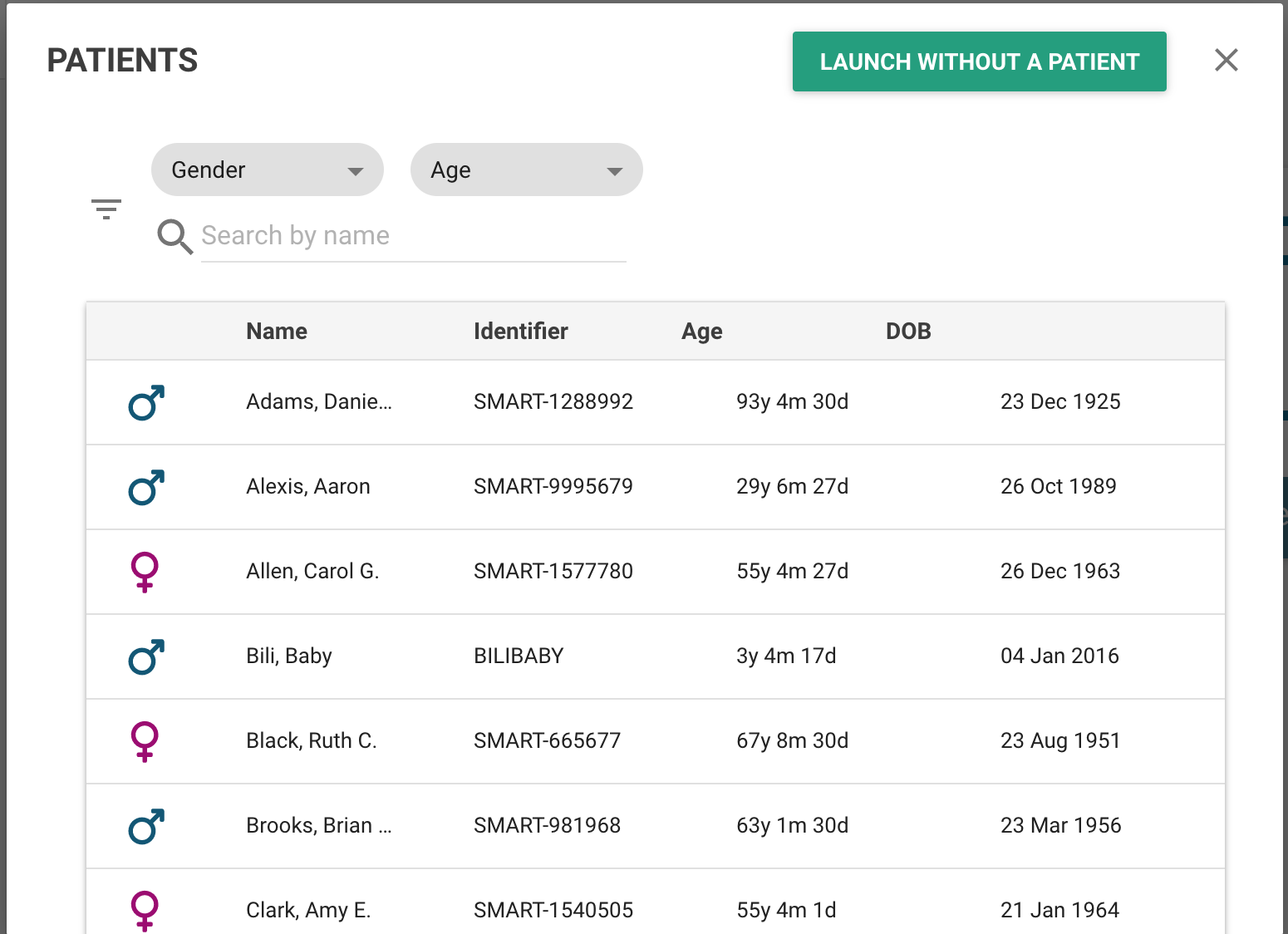Click DOB 26 Oct 1989
Screen dimensions: 1288x934
1059,487
